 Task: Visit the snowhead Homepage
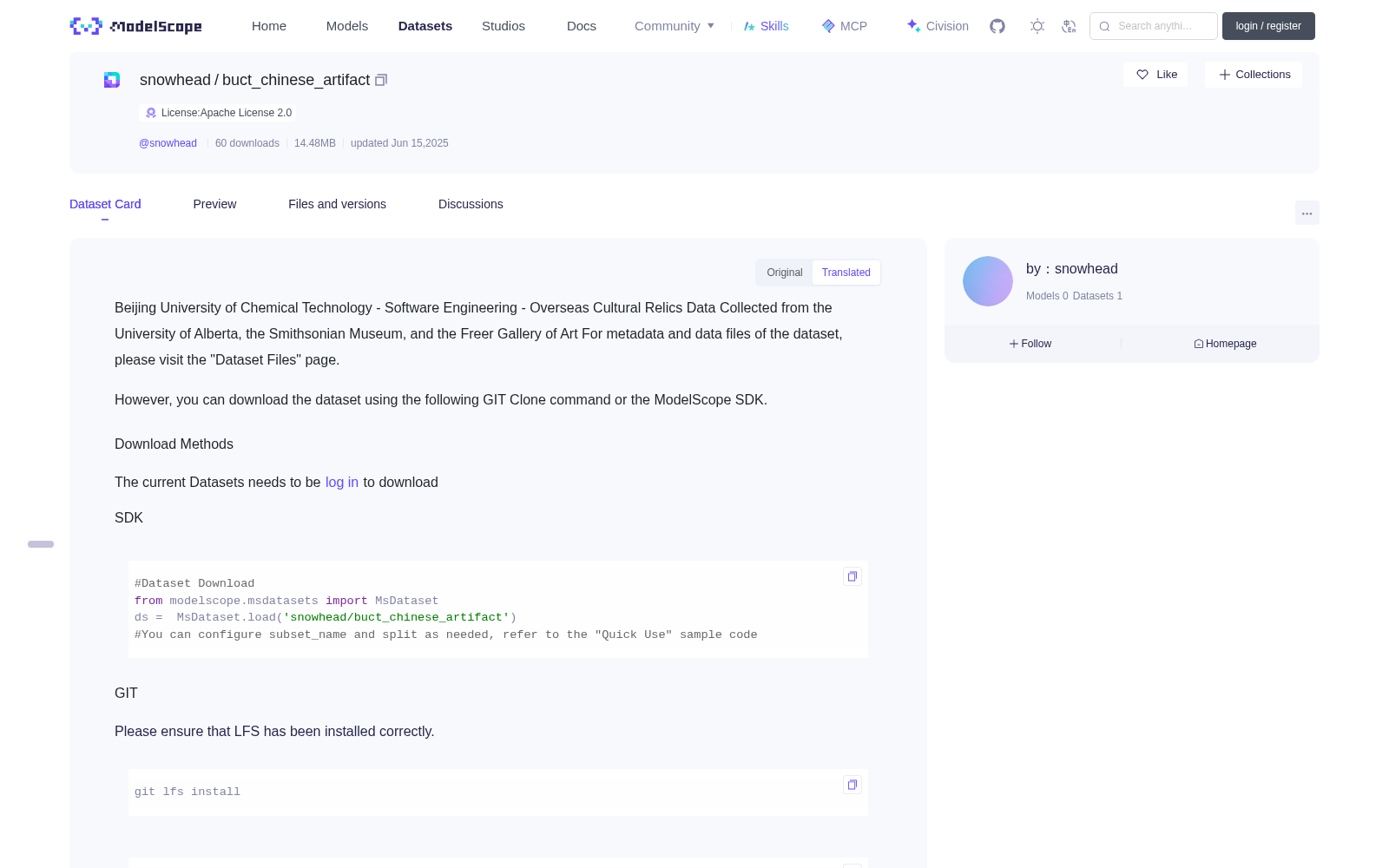click(1225, 344)
